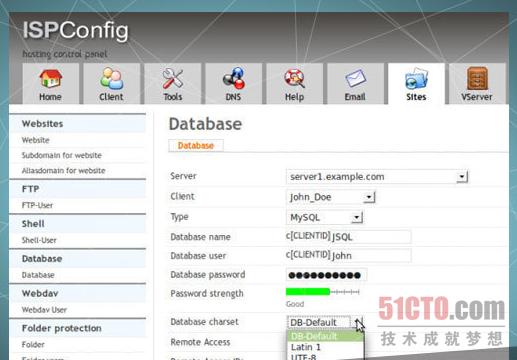Open Shell-User sidebar link
Image resolution: width=517 pixels, height=360 pixels.
(39, 240)
